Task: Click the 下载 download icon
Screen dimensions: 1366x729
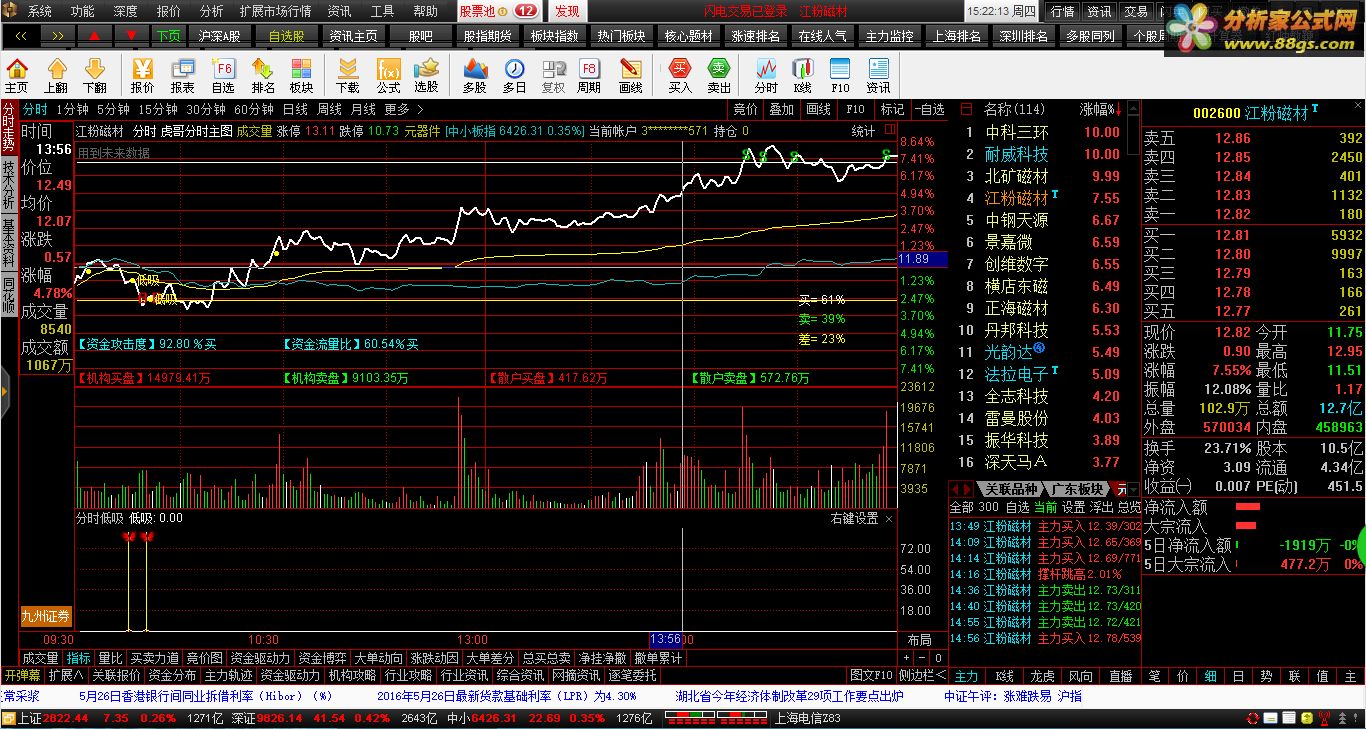Action: (348, 75)
